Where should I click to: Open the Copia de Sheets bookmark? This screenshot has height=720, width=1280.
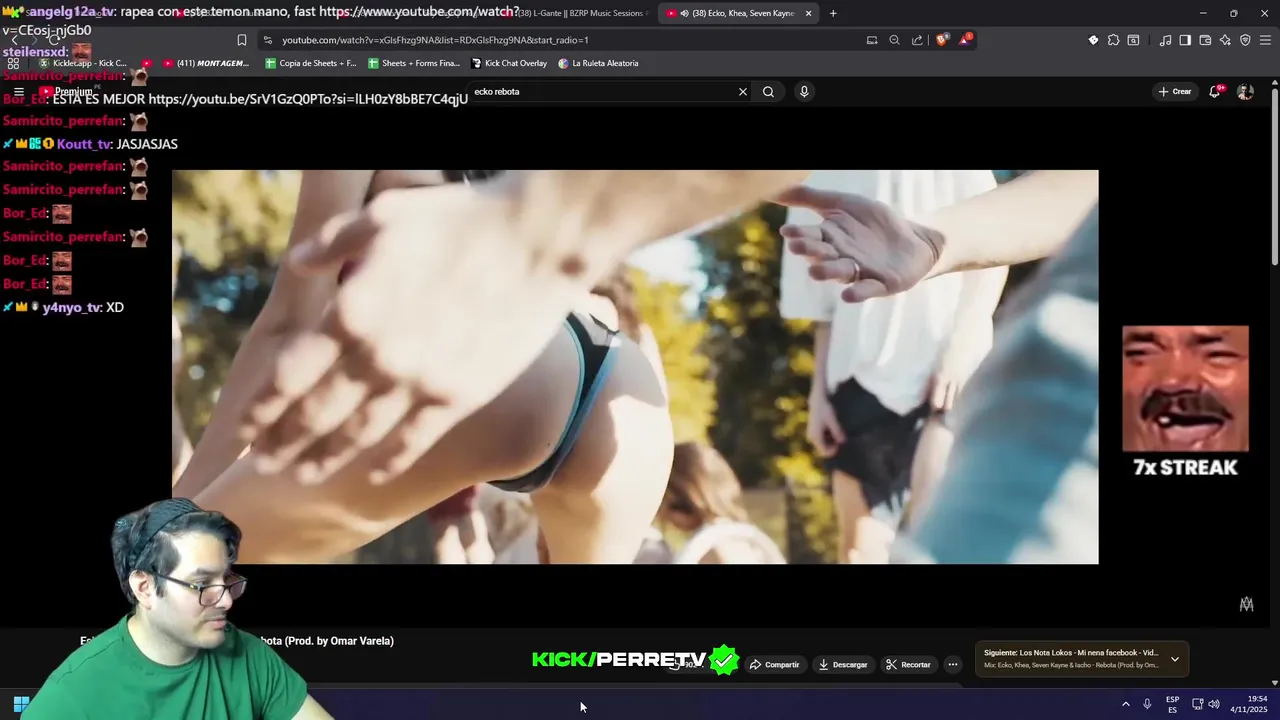pos(310,63)
